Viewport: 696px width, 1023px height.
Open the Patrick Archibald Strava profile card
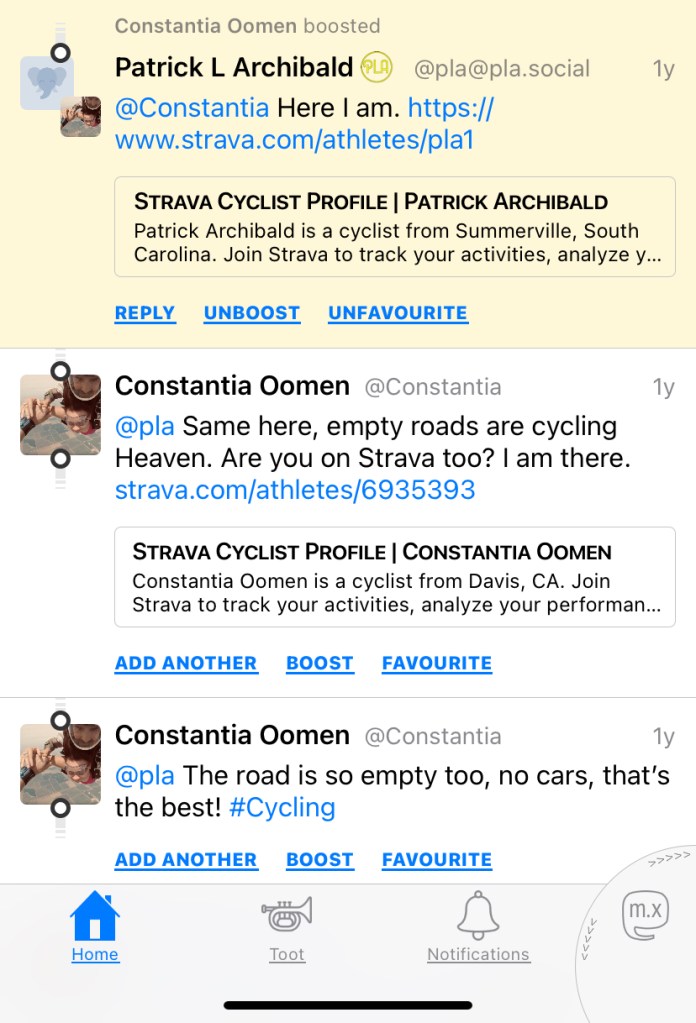(395, 227)
